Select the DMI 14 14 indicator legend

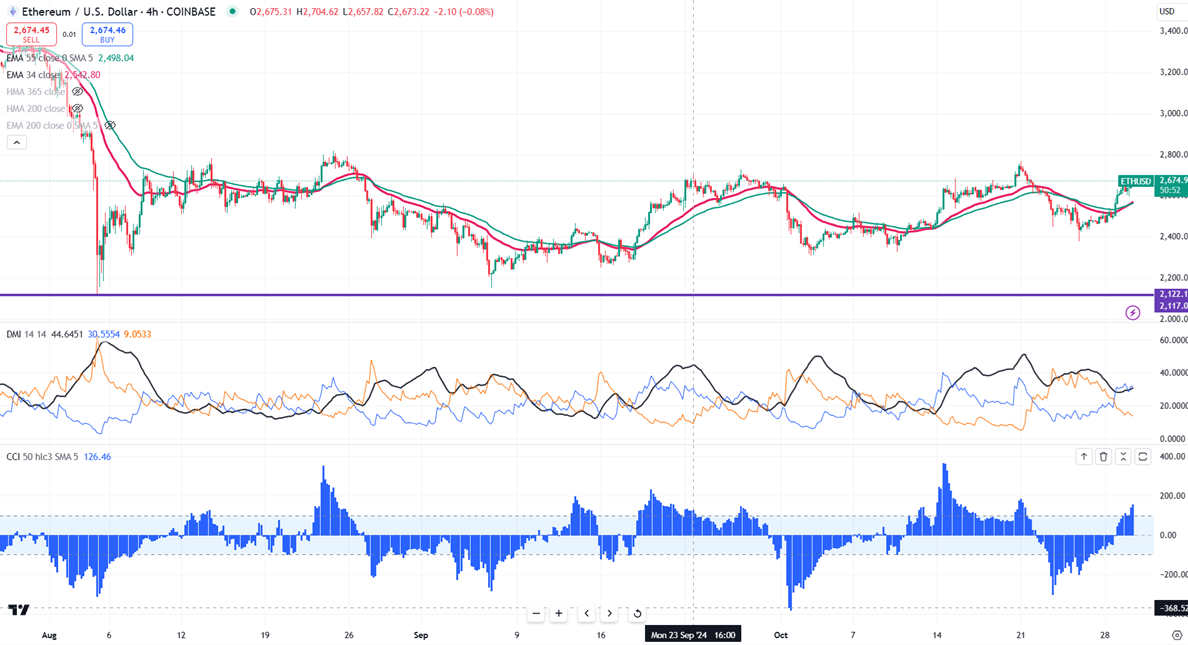(x=27, y=334)
